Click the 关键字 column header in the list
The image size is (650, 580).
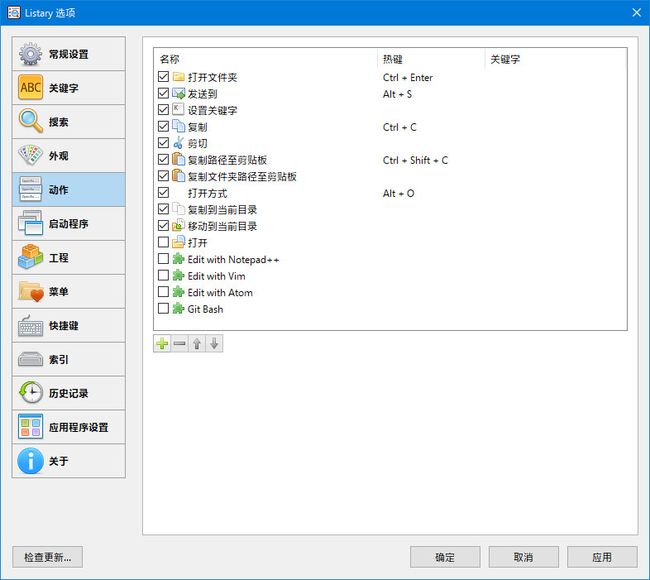coord(555,59)
